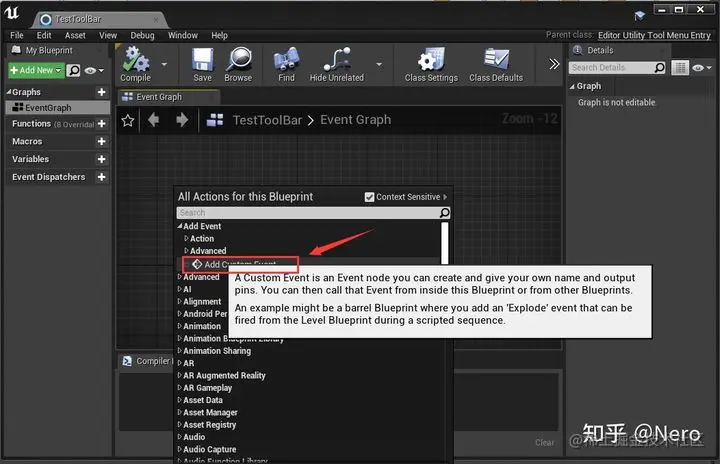Add a new graph with the plus icon
Image resolution: width=720 pixels, height=464 pixels.
point(101,92)
